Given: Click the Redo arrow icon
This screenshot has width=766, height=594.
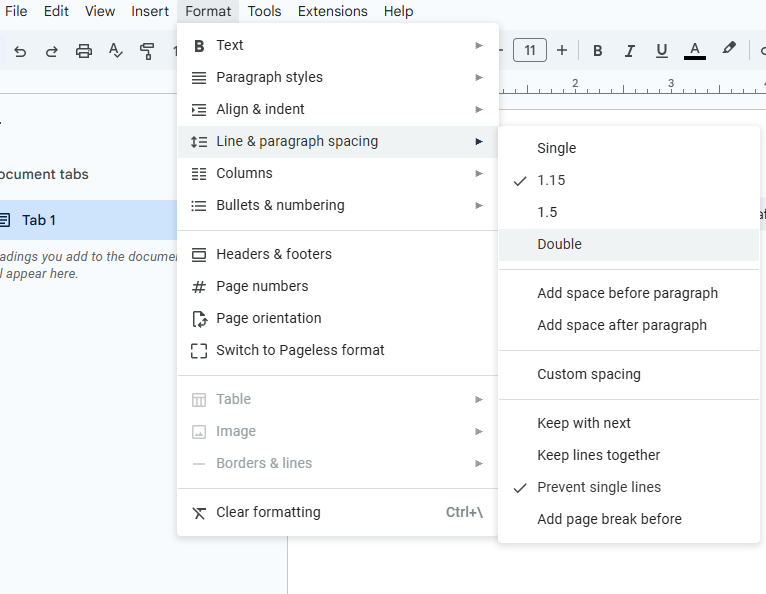Looking at the screenshot, I should 52,51.
